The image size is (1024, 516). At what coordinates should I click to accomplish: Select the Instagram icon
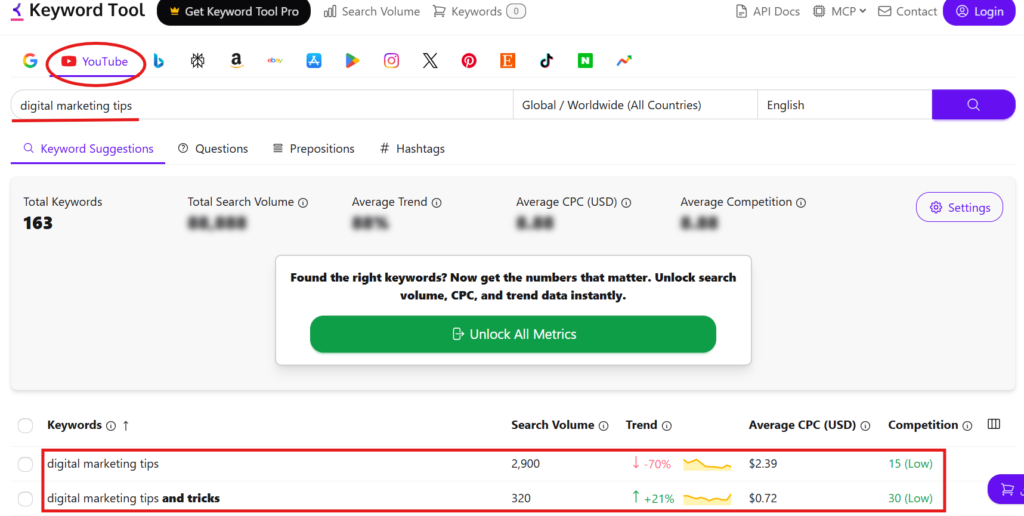click(x=391, y=61)
